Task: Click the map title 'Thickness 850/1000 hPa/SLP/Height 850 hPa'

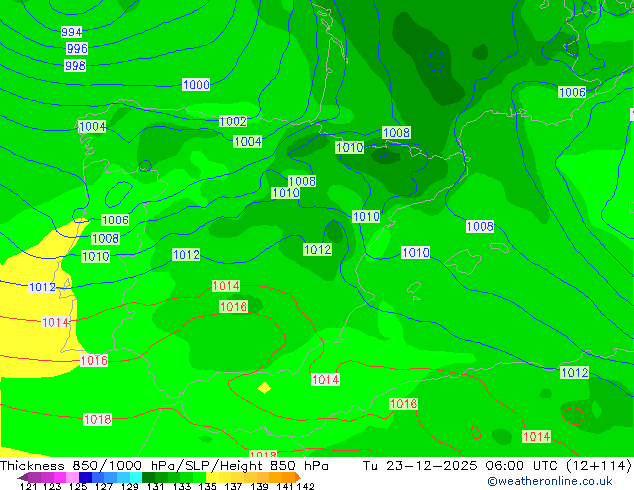Action: tap(164, 465)
